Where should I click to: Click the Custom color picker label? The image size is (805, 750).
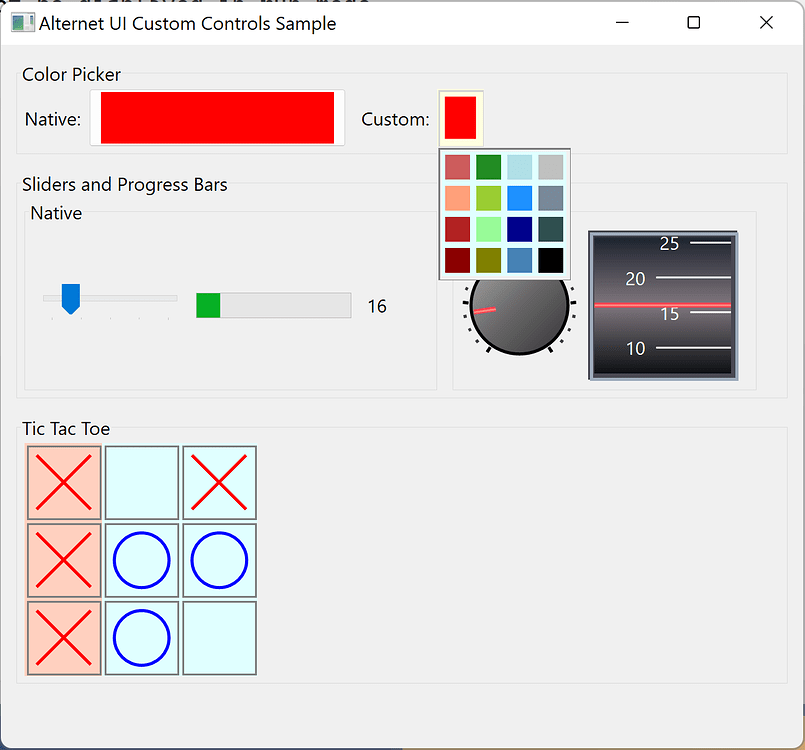395,119
